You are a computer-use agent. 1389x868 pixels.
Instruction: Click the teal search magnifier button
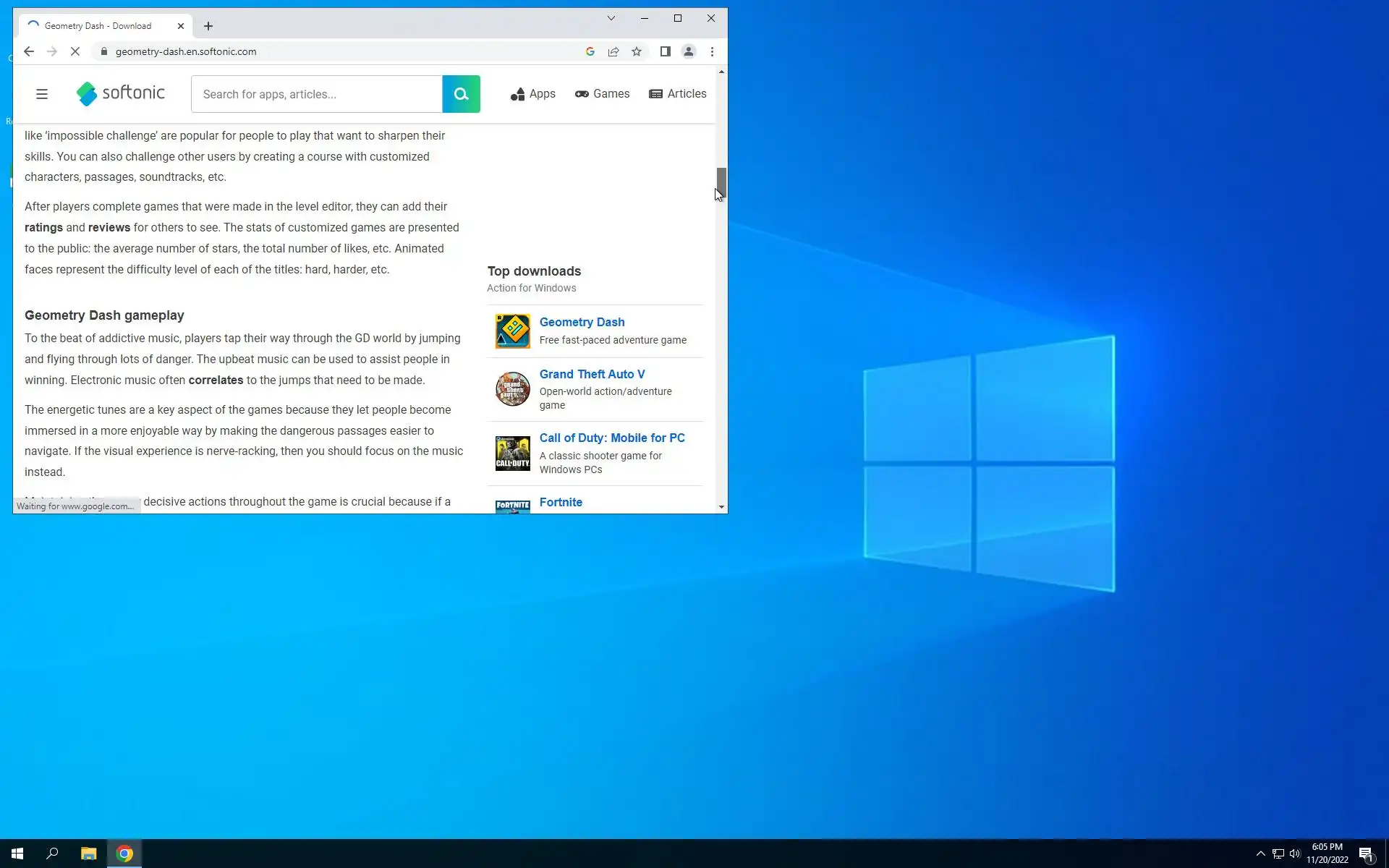(x=461, y=94)
